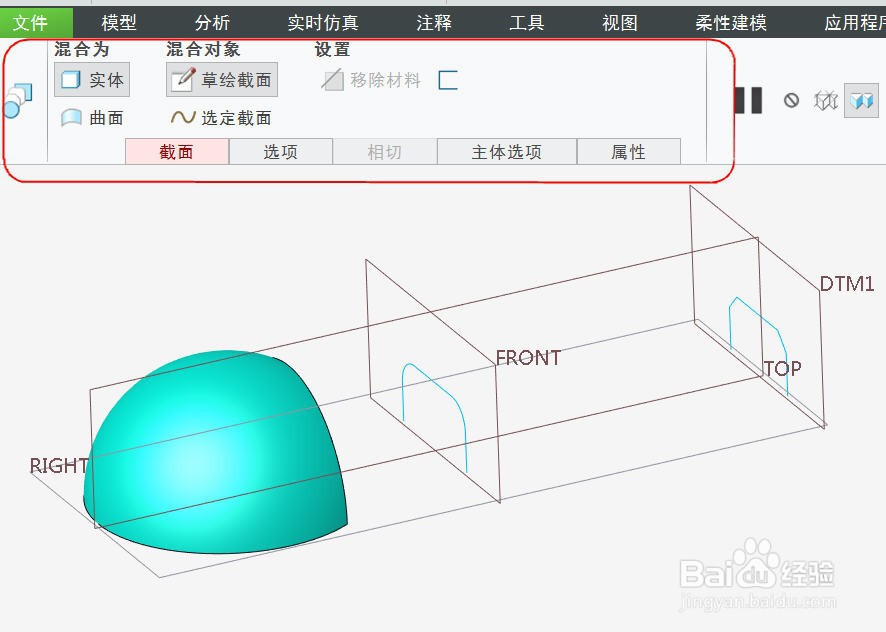Open the 截面 sections panel tab
This screenshot has width=886, height=632.
tap(177, 151)
